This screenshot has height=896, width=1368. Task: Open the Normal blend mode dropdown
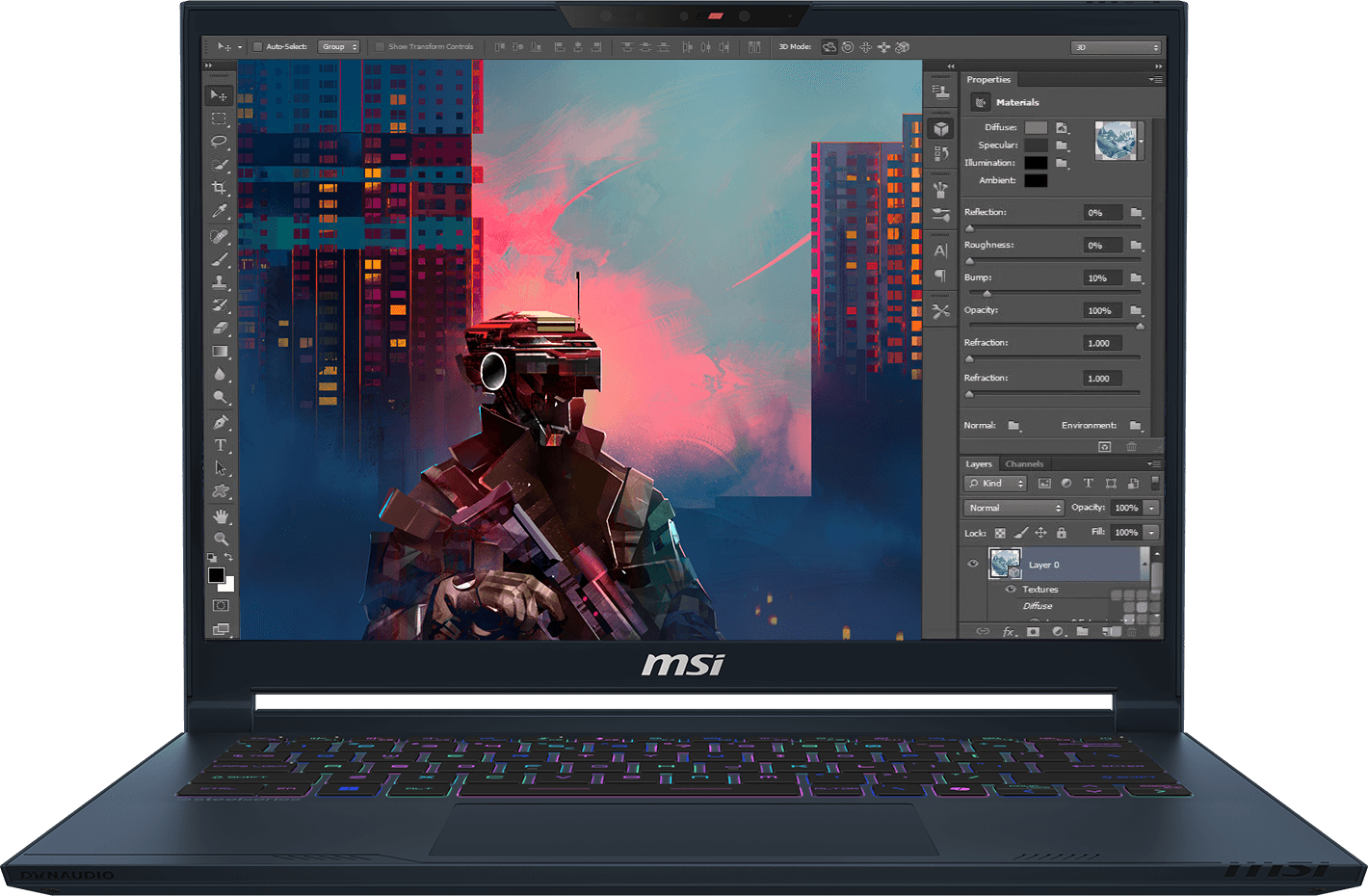(1013, 508)
